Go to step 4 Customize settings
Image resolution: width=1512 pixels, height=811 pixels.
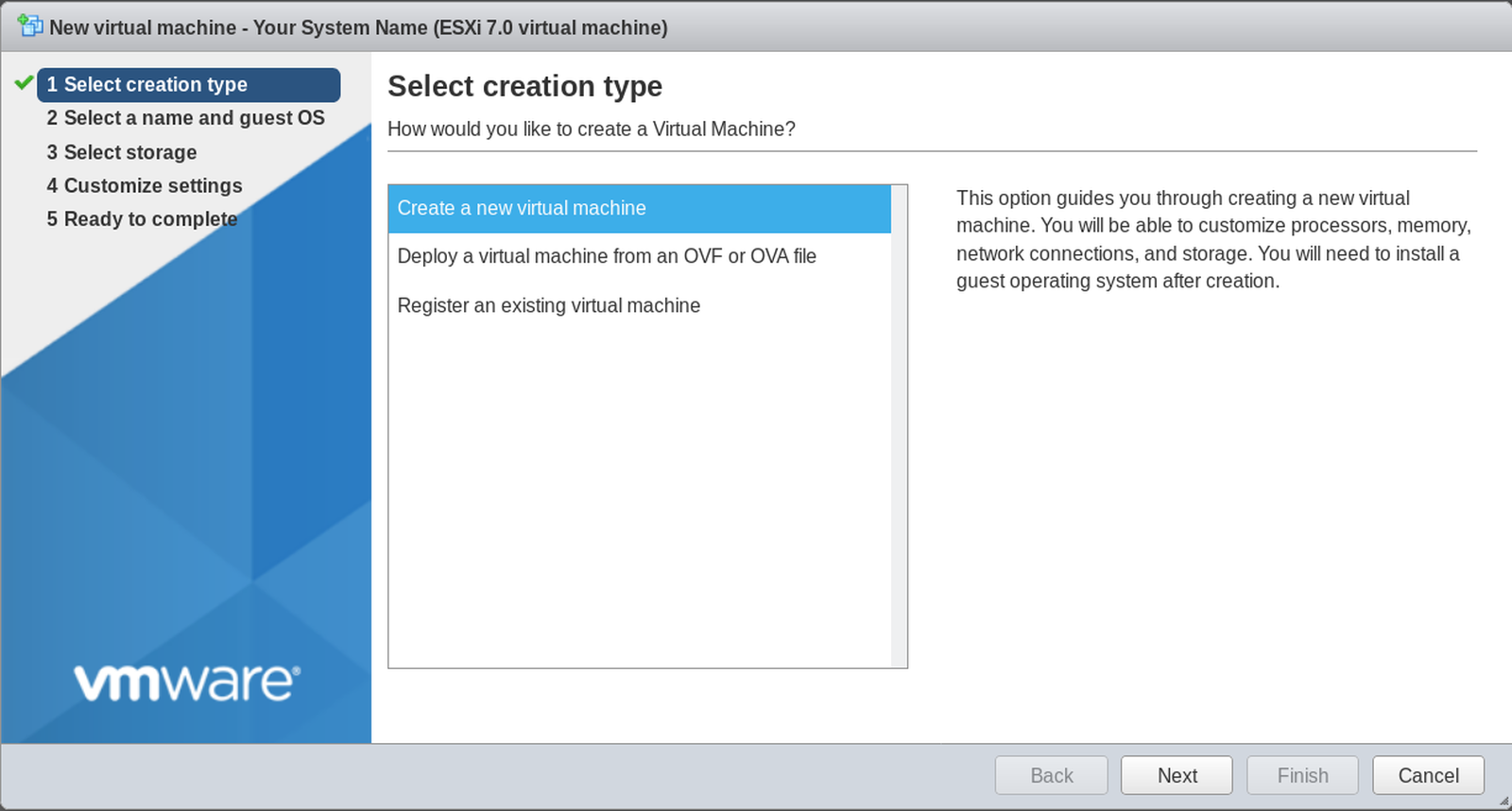tap(145, 185)
